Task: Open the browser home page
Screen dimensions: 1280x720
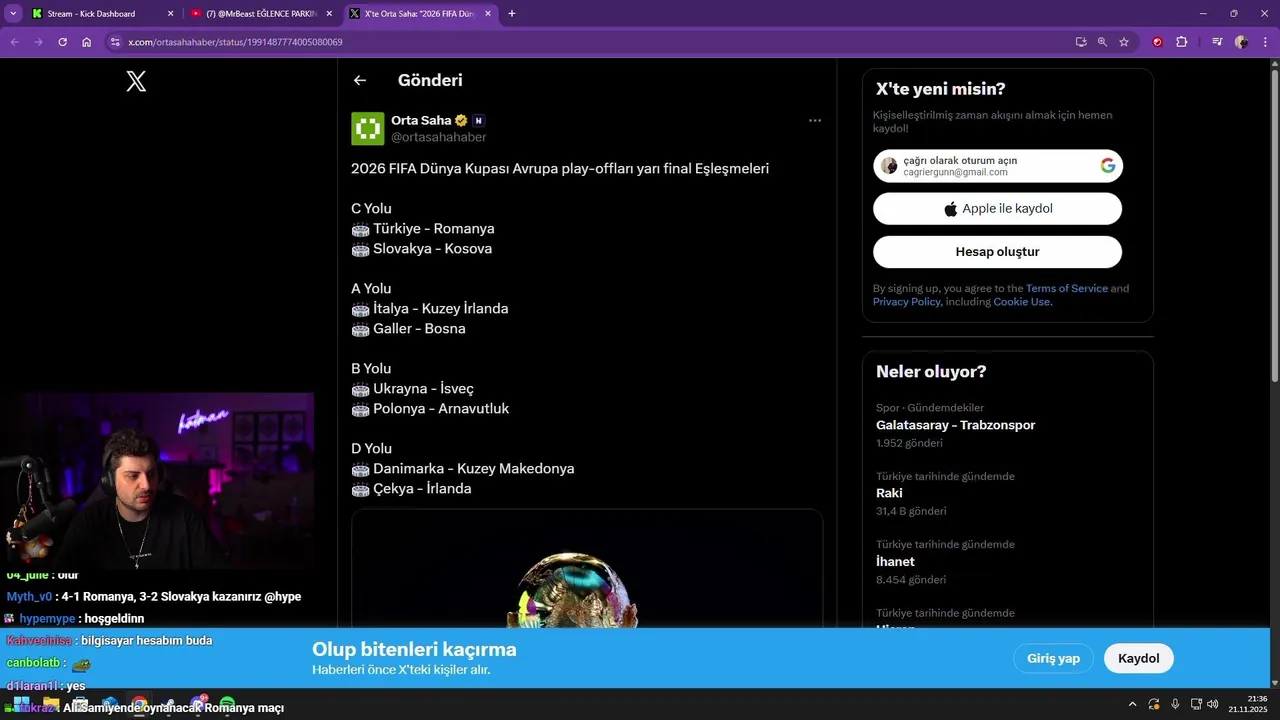Action: (x=87, y=42)
